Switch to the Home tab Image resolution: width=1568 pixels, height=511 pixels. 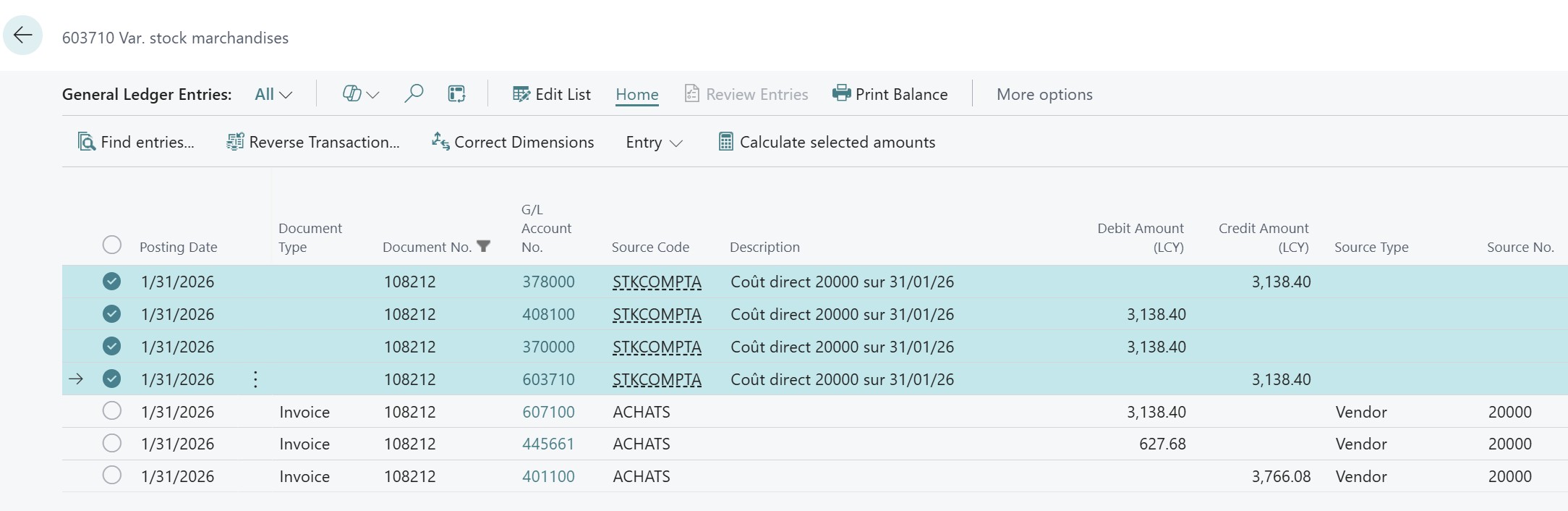pyautogui.click(x=636, y=94)
